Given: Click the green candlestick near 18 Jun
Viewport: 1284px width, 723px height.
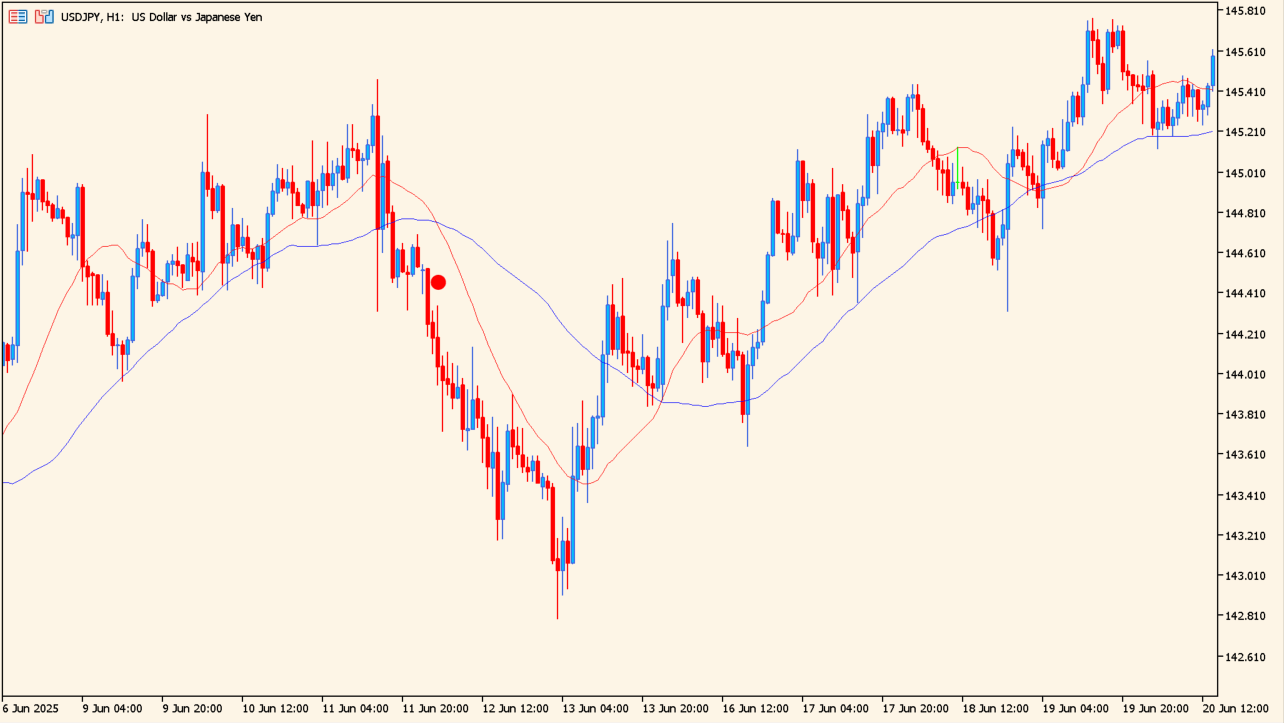Looking at the screenshot, I should [x=959, y=167].
